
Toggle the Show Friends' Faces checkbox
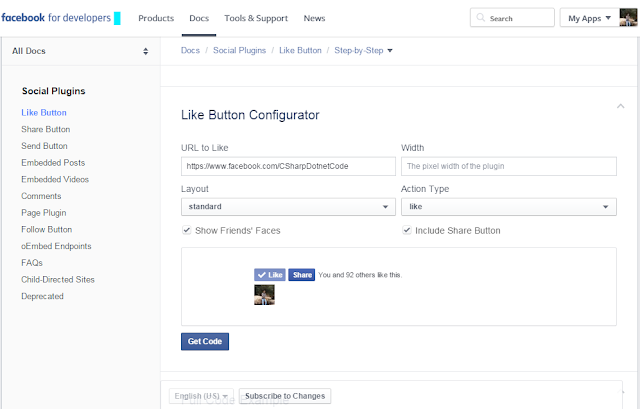pos(187,230)
